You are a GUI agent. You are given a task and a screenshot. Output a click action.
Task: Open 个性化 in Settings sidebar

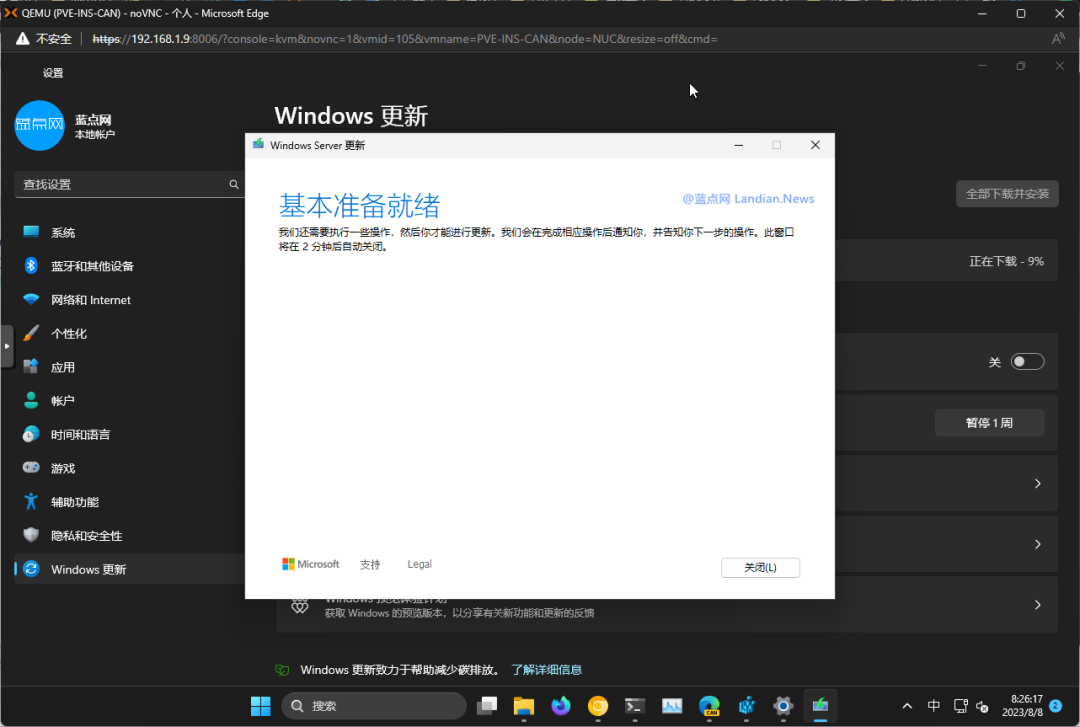(129, 334)
